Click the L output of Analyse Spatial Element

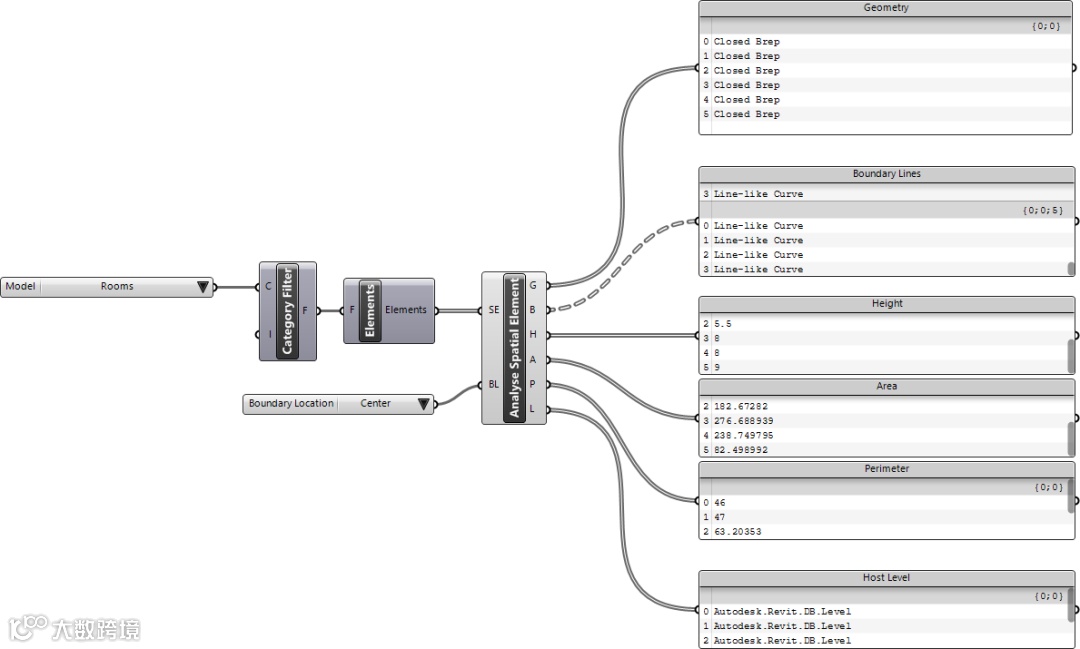[532, 409]
